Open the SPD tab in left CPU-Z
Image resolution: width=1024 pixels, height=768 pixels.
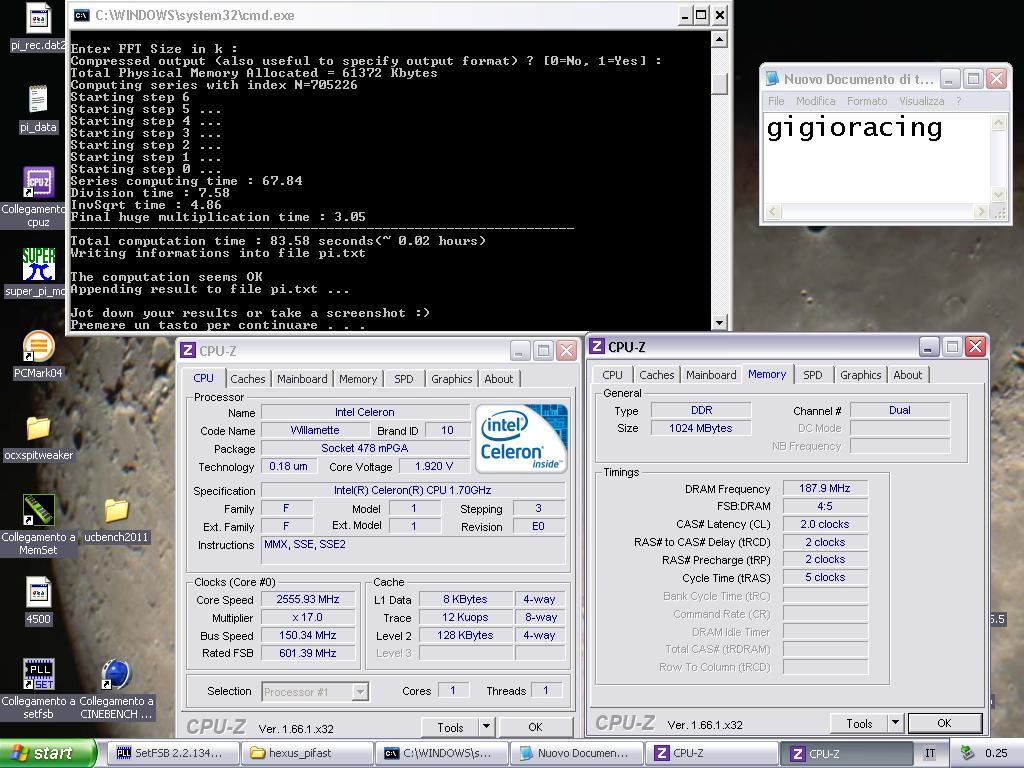[404, 379]
